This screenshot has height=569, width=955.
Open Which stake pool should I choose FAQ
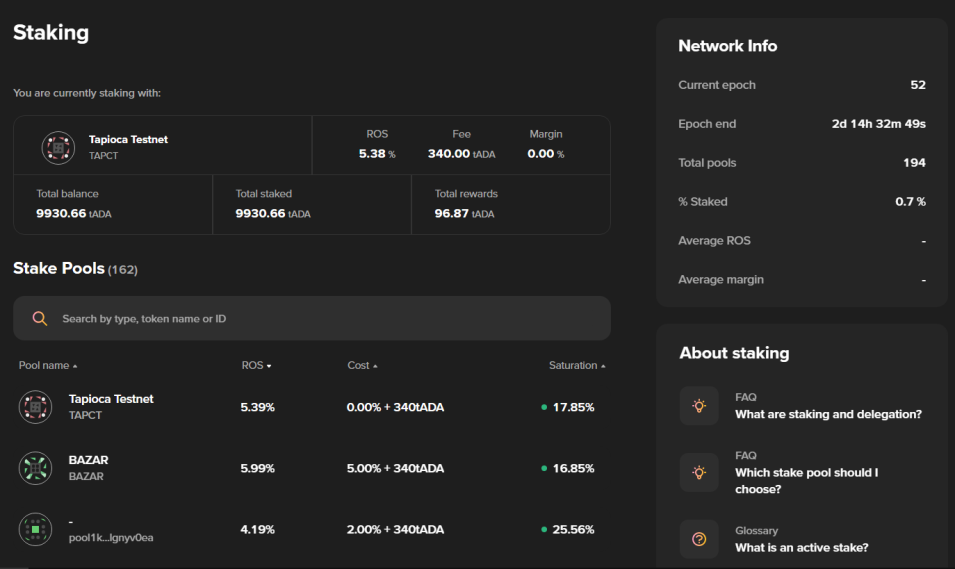click(x=806, y=481)
